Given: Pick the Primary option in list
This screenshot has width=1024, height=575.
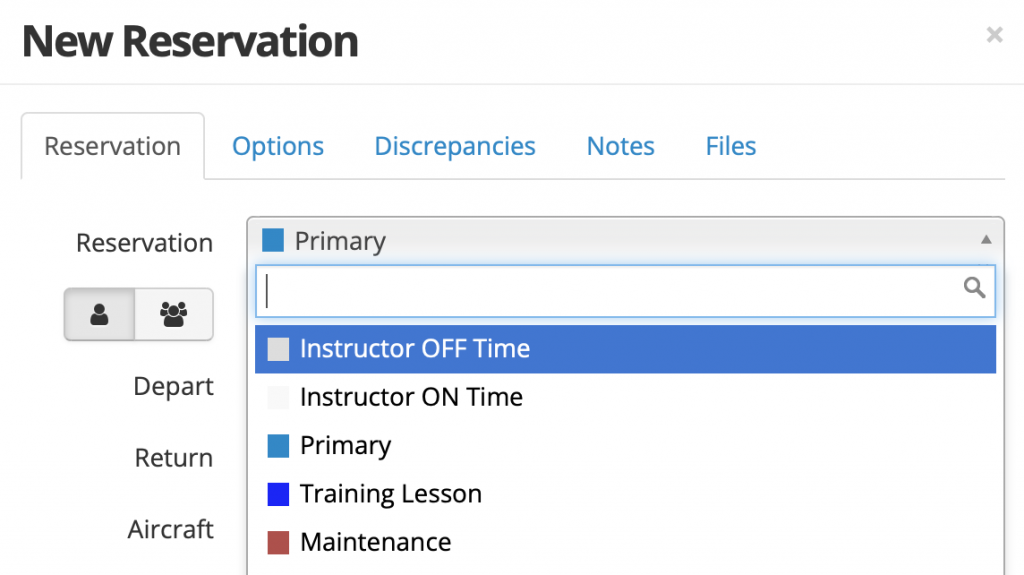Looking at the screenshot, I should [x=345, y=445].
